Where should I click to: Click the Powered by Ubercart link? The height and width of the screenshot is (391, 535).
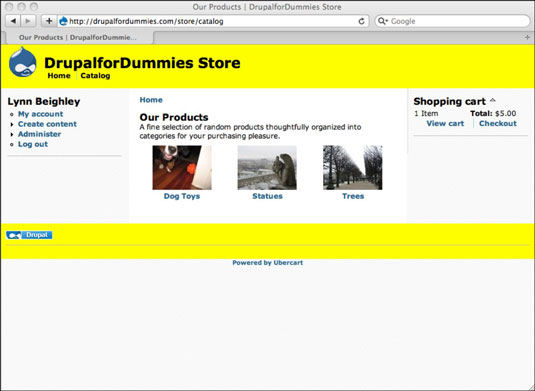268,263
